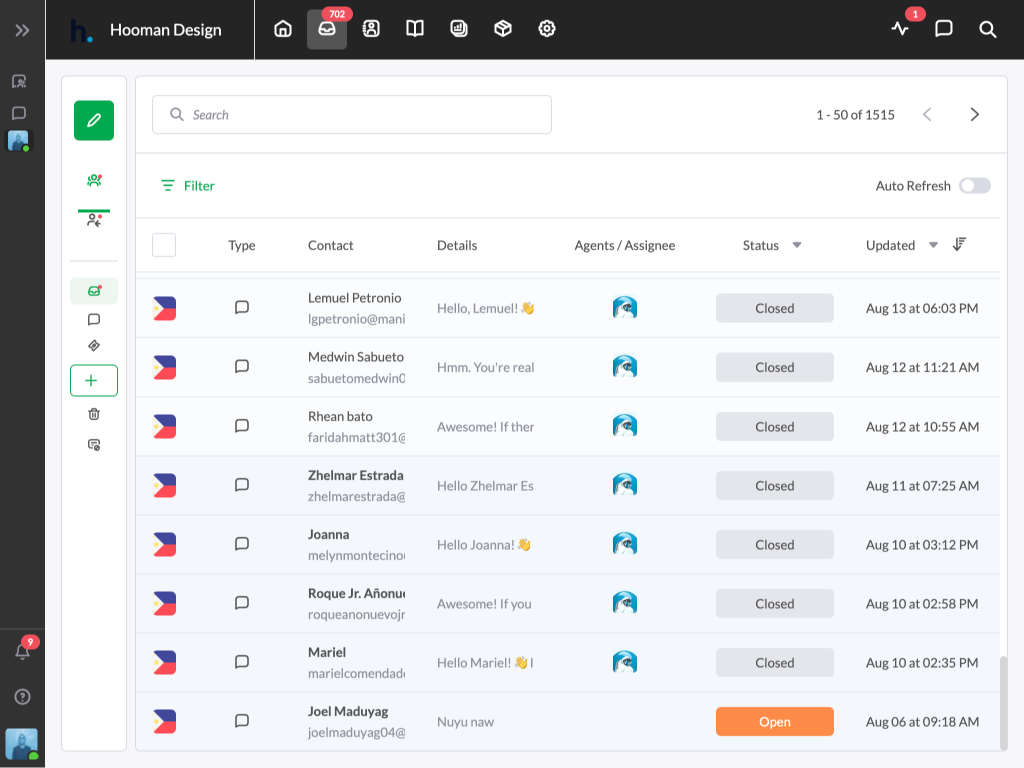Enable the Auto Refresh toggle
1024x768 pixels.
click(x=974, y=186)
